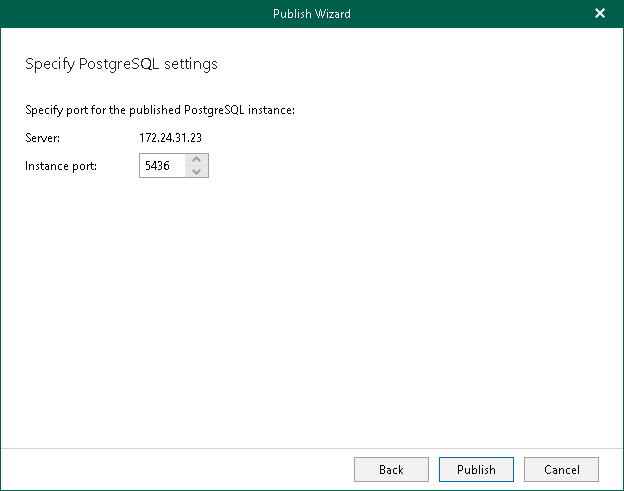
Task: Close the Publish Wizard dialog
Action: (x=600, y=13)
